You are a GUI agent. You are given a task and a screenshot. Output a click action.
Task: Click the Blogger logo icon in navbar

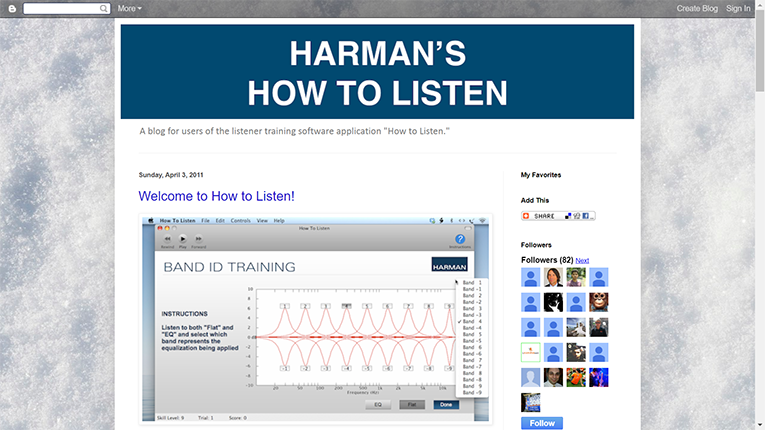click(12, 8)
